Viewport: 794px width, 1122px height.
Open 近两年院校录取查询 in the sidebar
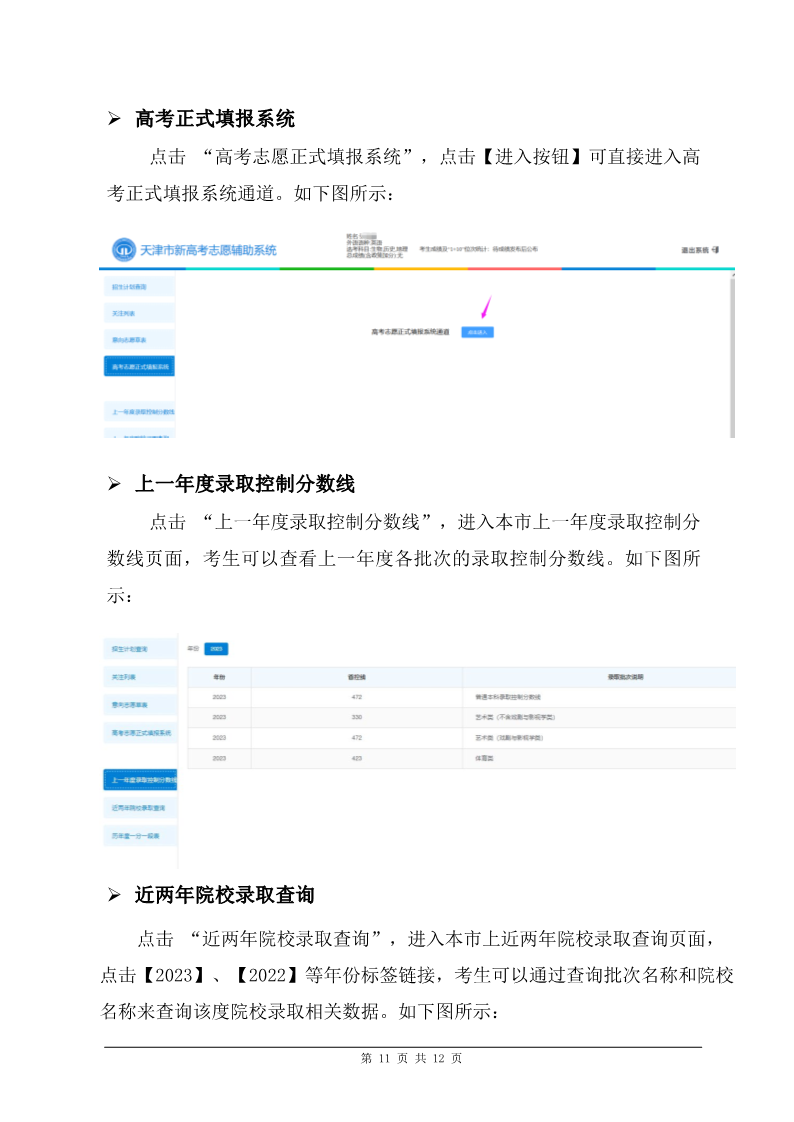(x=138, y=807)
